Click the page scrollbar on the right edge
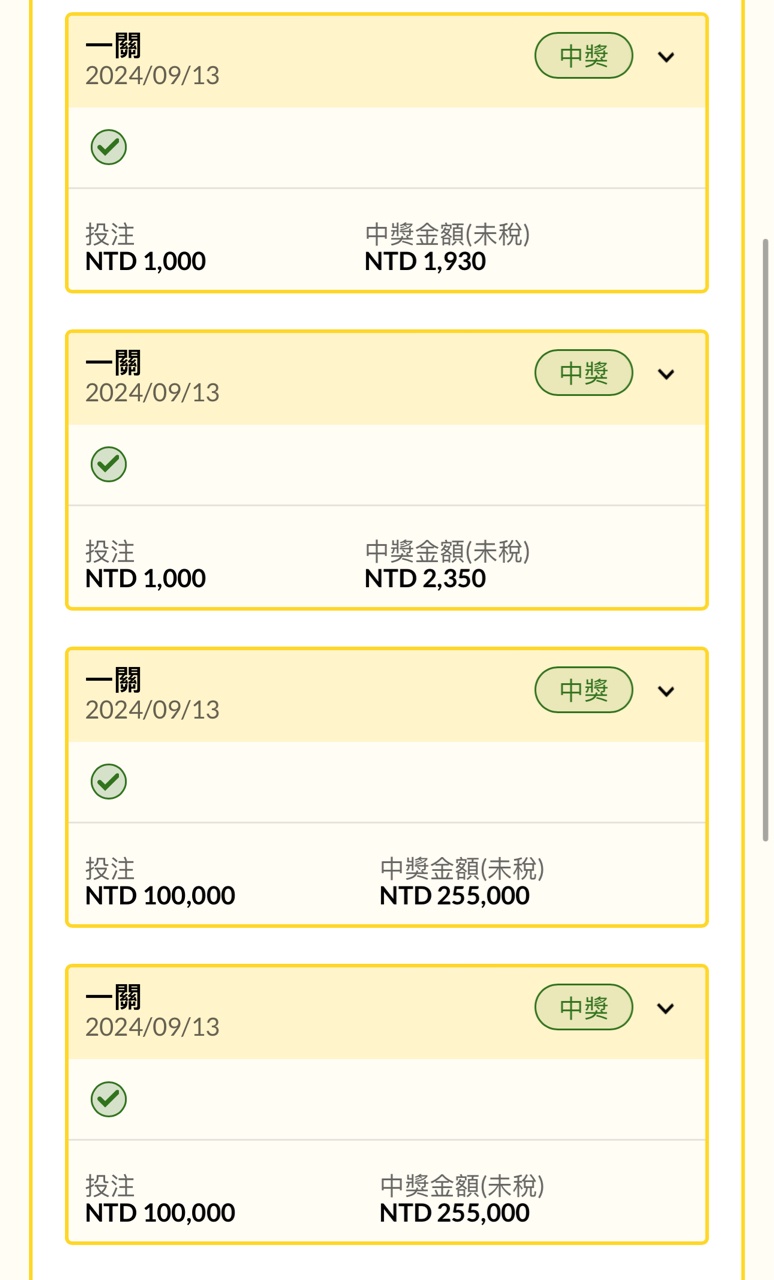774x1280 pixels. 766,540
